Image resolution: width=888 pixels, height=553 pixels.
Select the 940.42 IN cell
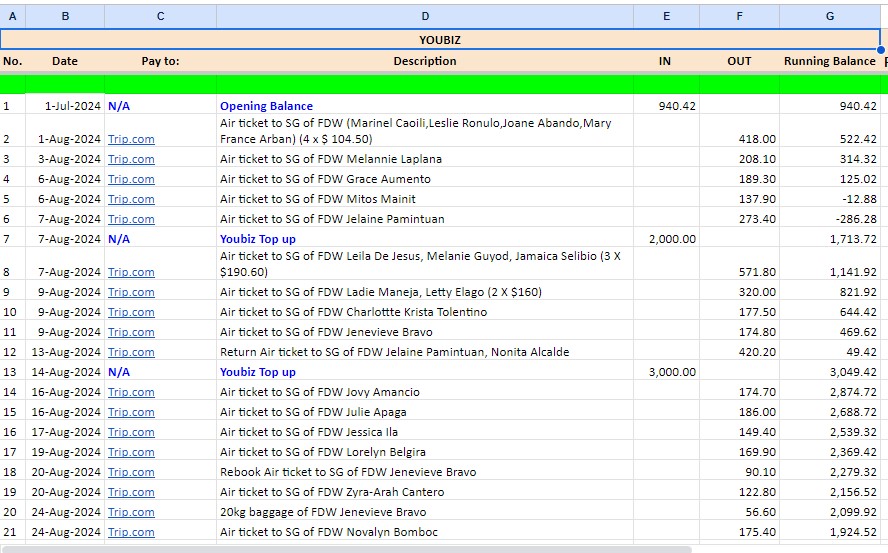[667, 106]
